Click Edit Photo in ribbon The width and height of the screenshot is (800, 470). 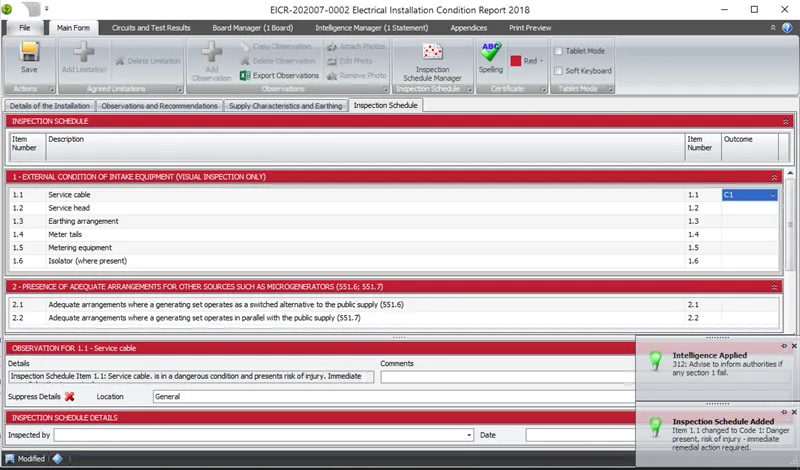350,61
